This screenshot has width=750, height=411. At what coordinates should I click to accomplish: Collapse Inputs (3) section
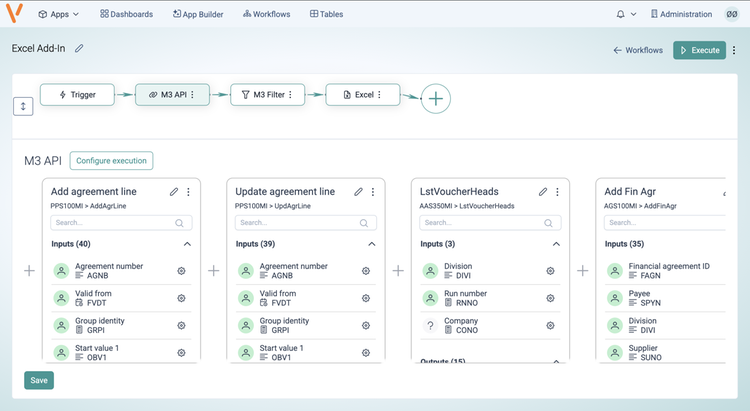tap(556, 244)
